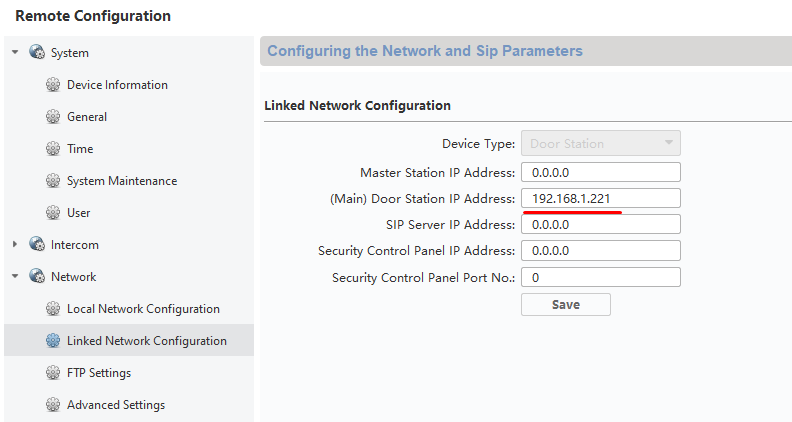Click the Security Control Panel Port field

point(601,277)
